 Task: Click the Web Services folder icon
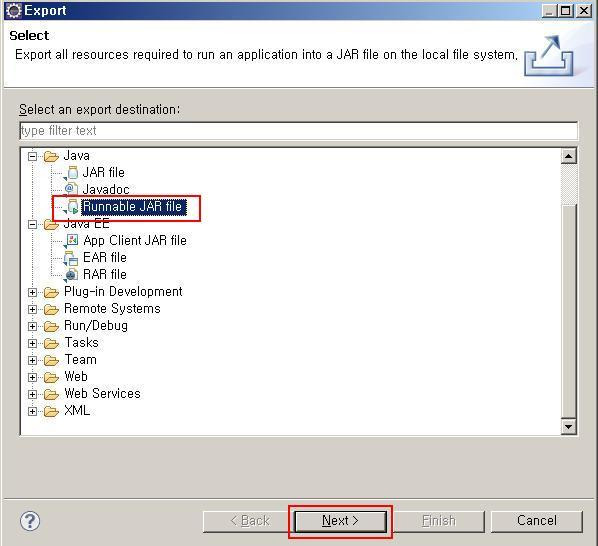(51, 394)
